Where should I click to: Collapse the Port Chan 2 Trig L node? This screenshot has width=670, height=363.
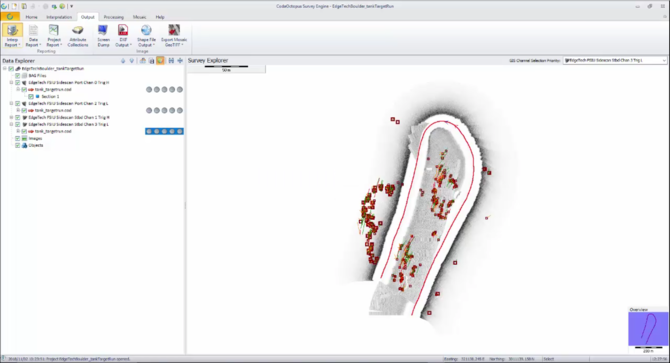pos(12,103)
